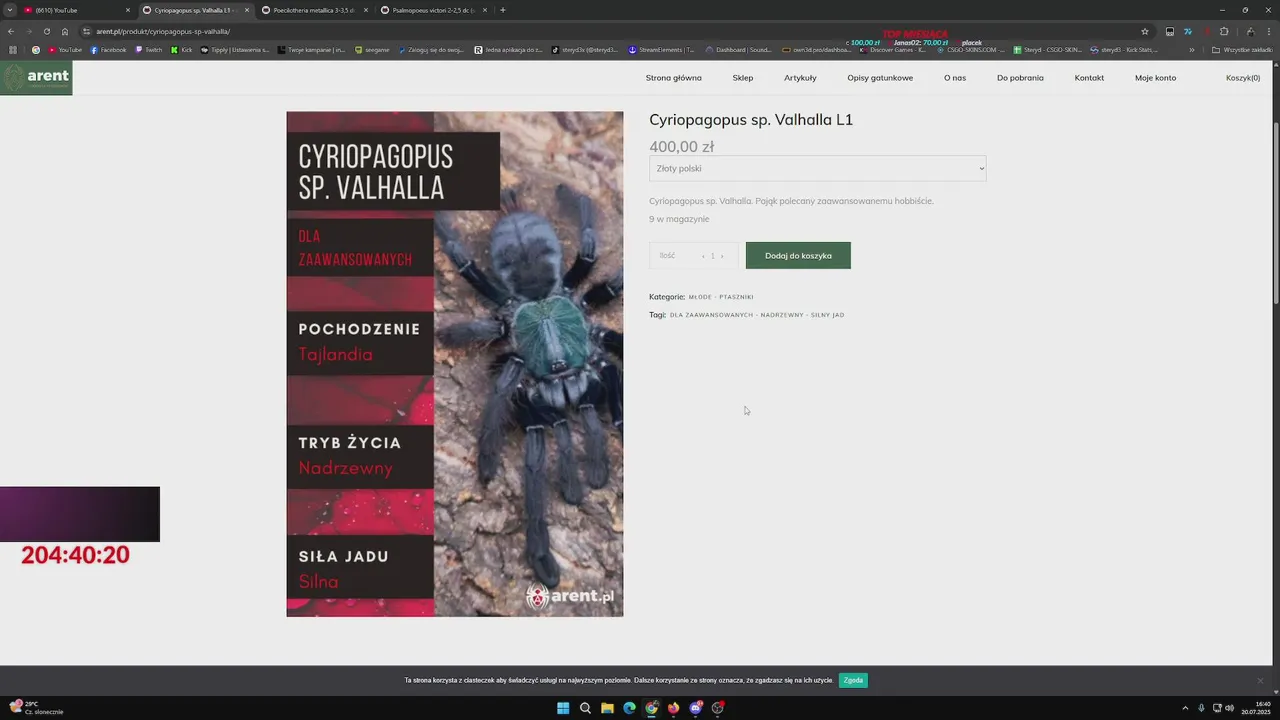1280x720 pixels.
Task: Dismiss the cookie notice with the X
Action: [1260, 680]
